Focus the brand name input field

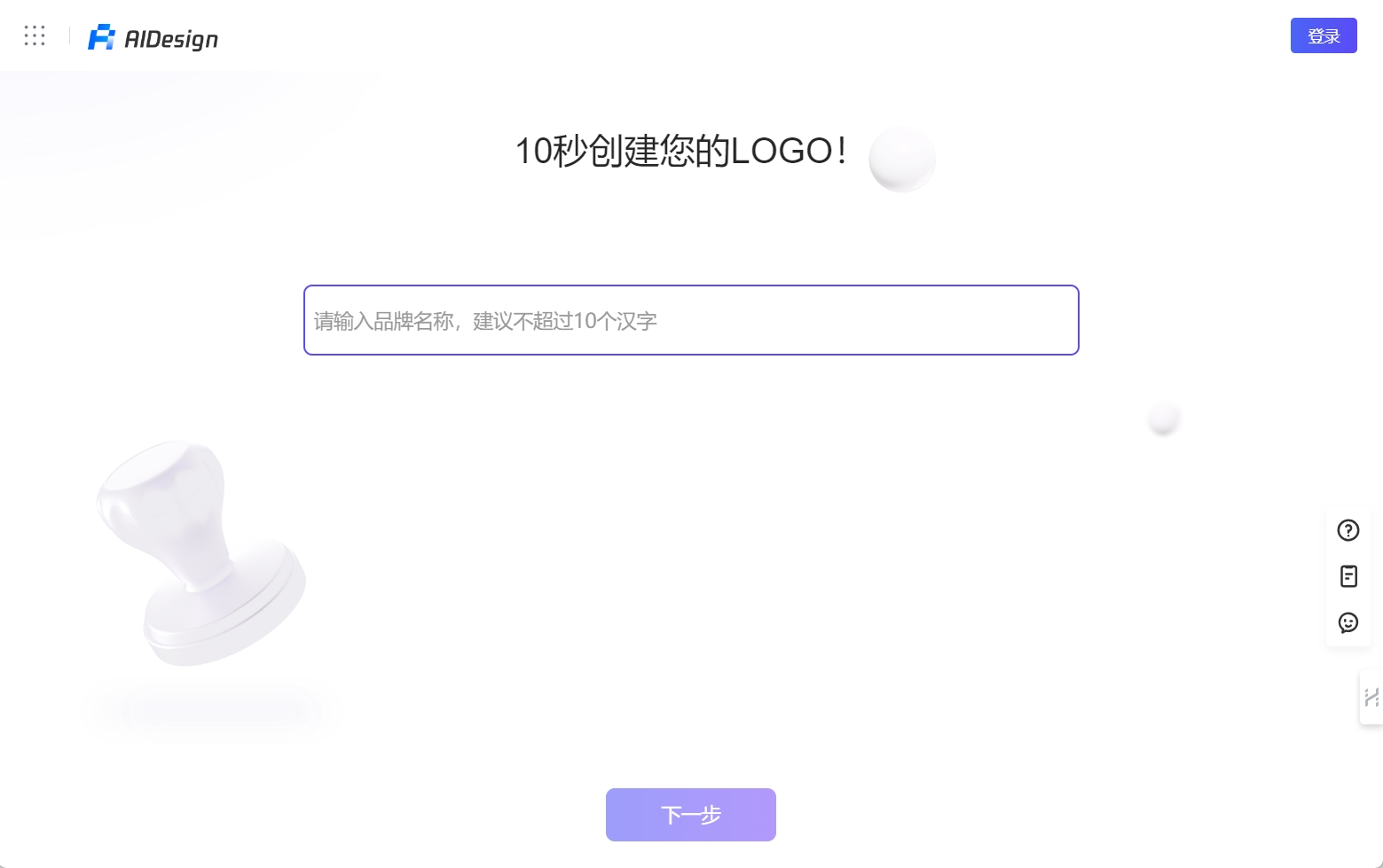pyautogui.click(x=691, y=320)
